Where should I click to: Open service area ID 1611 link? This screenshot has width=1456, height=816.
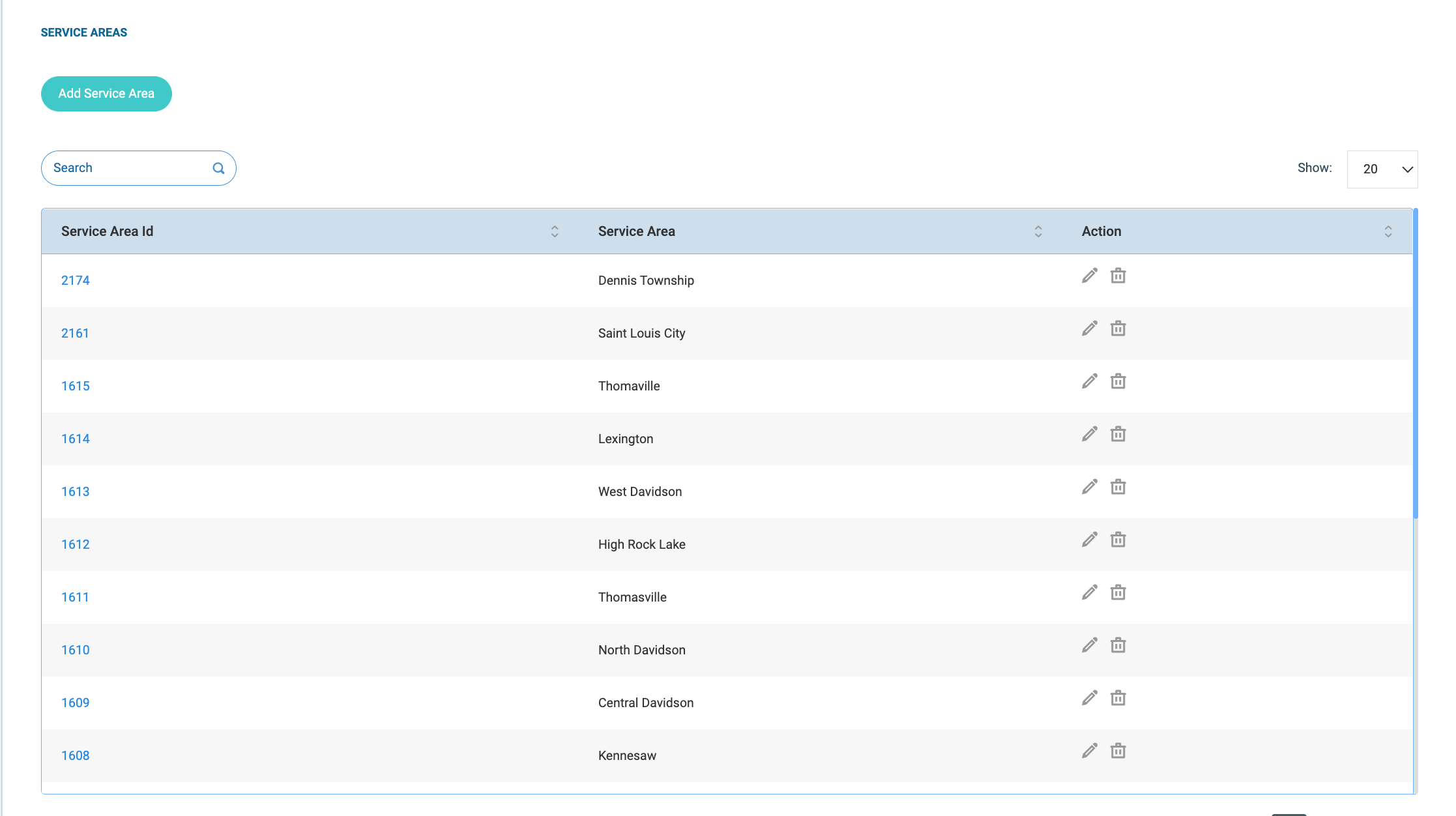tap(75, 597)
